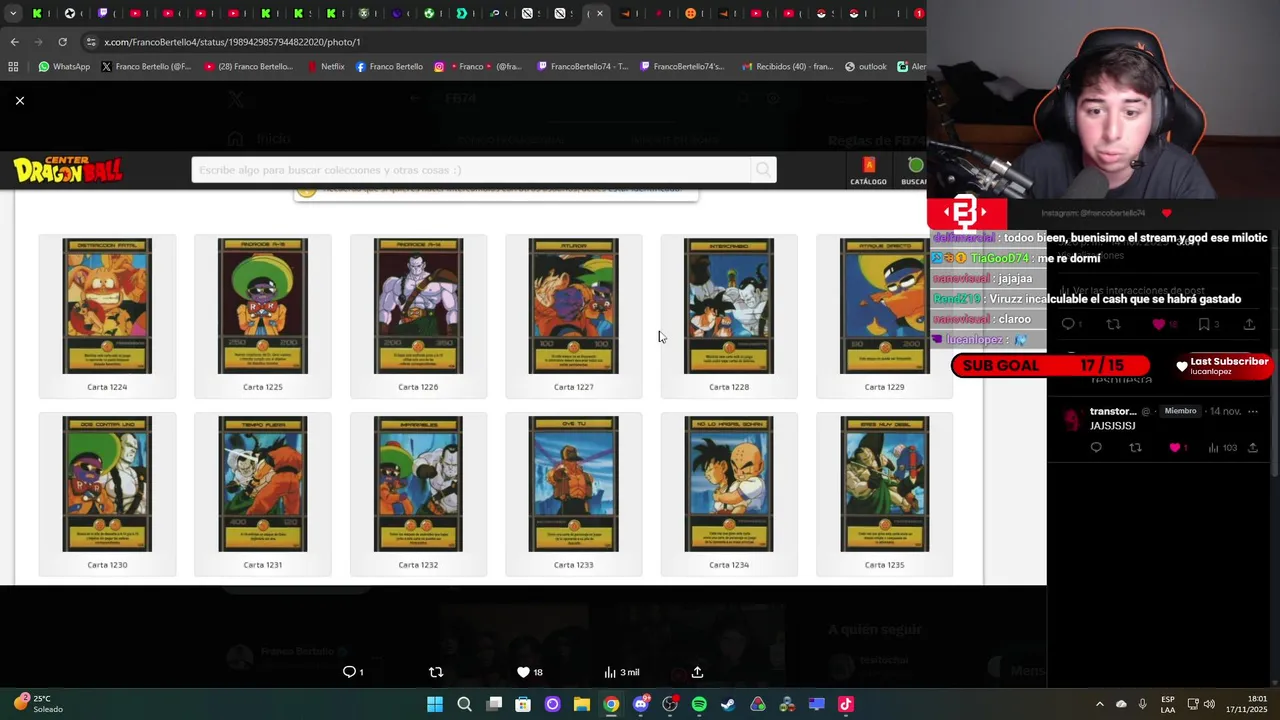The image size is (1280, 720).
Task: Open the 25°C Soleado weather widget
Action: tap(40, 704)
